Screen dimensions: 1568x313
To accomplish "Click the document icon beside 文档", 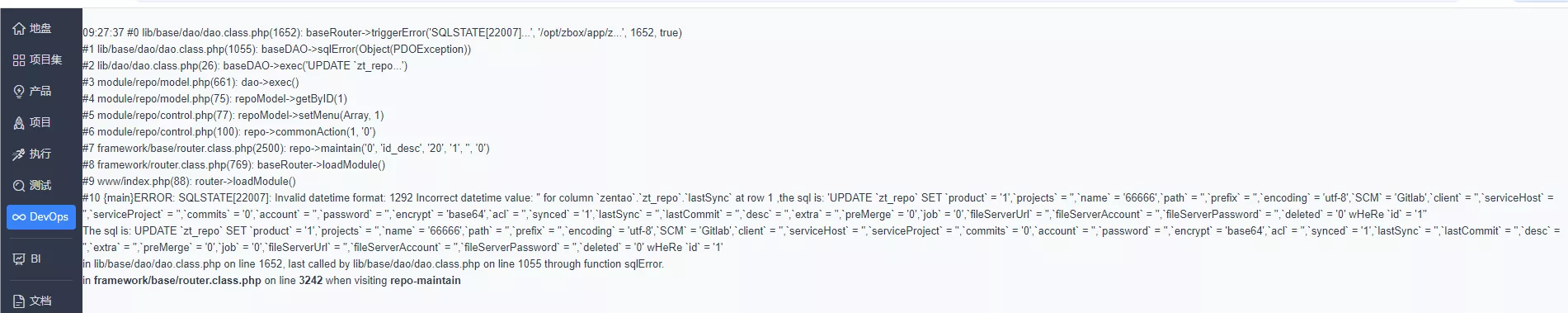I will click(x=19, y=301).
